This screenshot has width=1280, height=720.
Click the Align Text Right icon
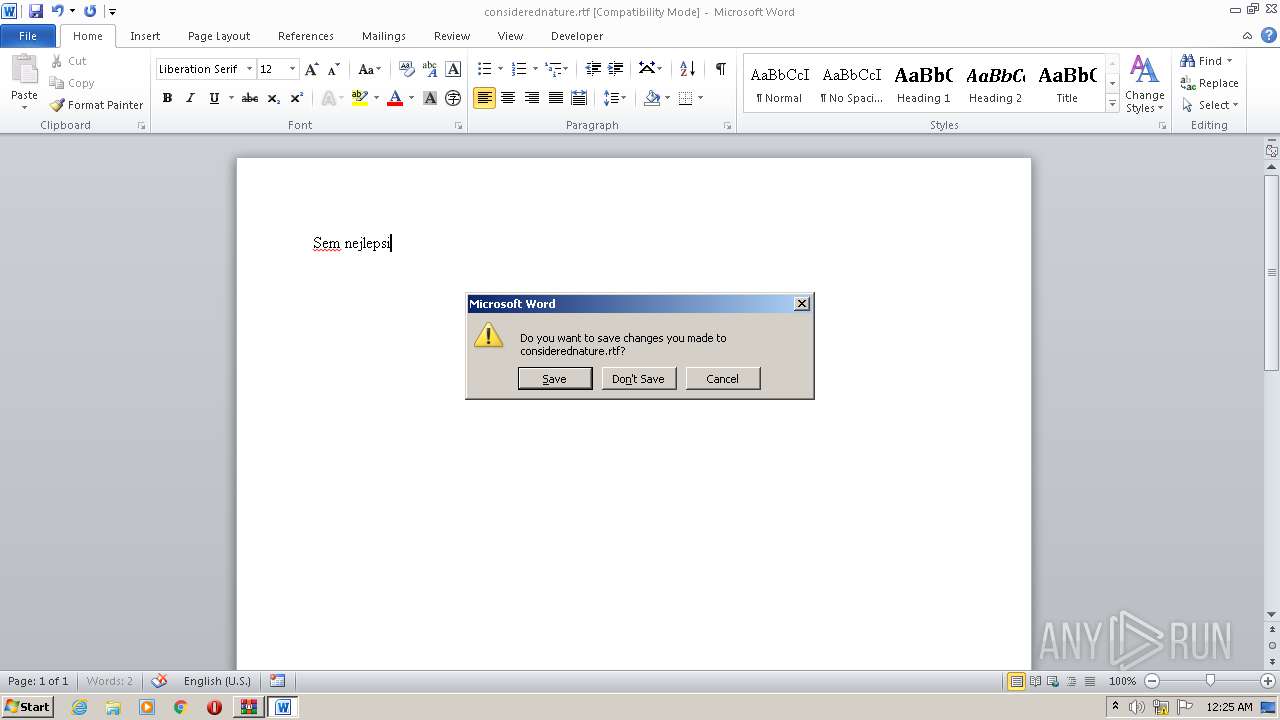pyautogui.click(x=532, y=98)
